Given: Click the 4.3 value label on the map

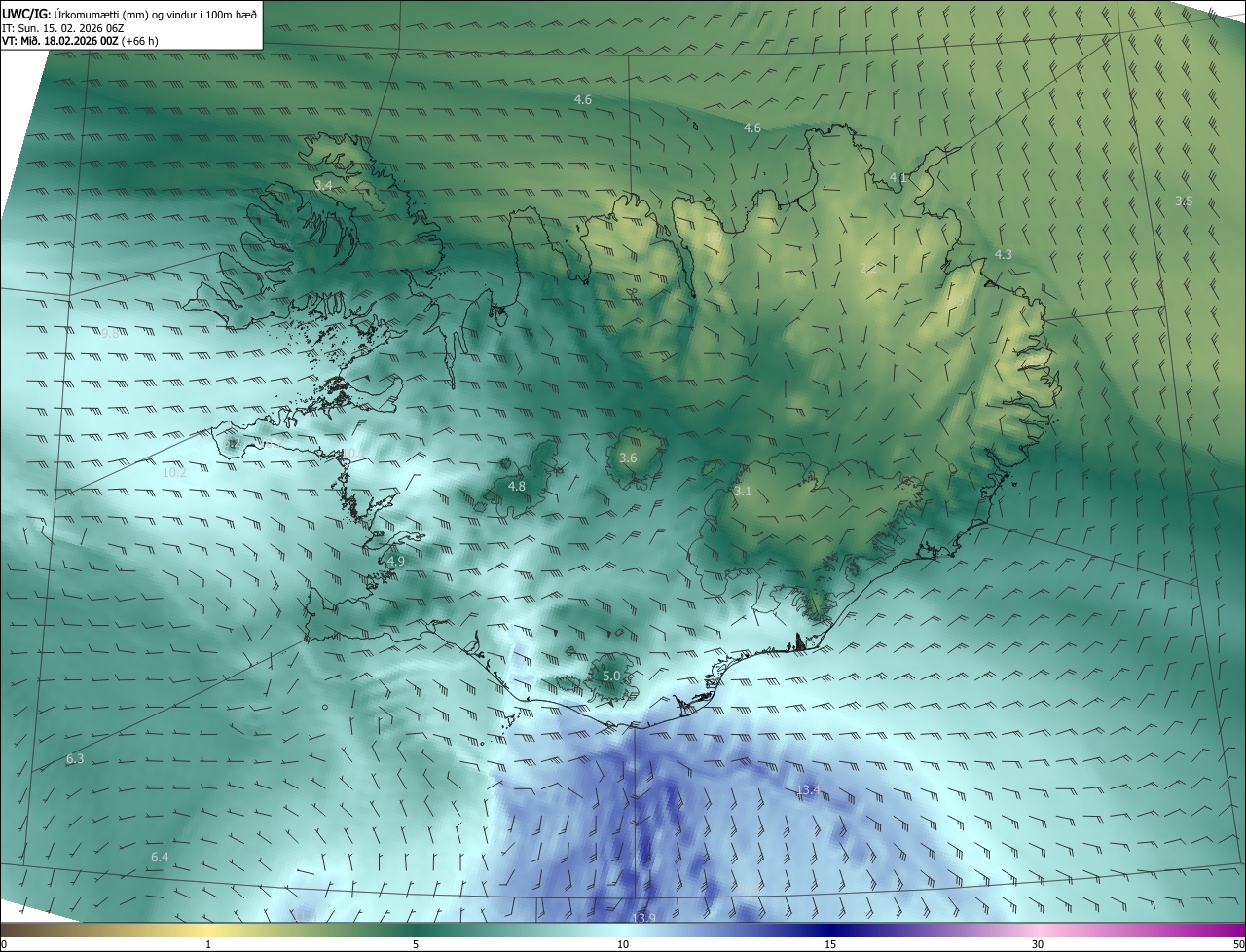Looking at the screenshot, I should pyautogui.click(x=1003, y=254).
